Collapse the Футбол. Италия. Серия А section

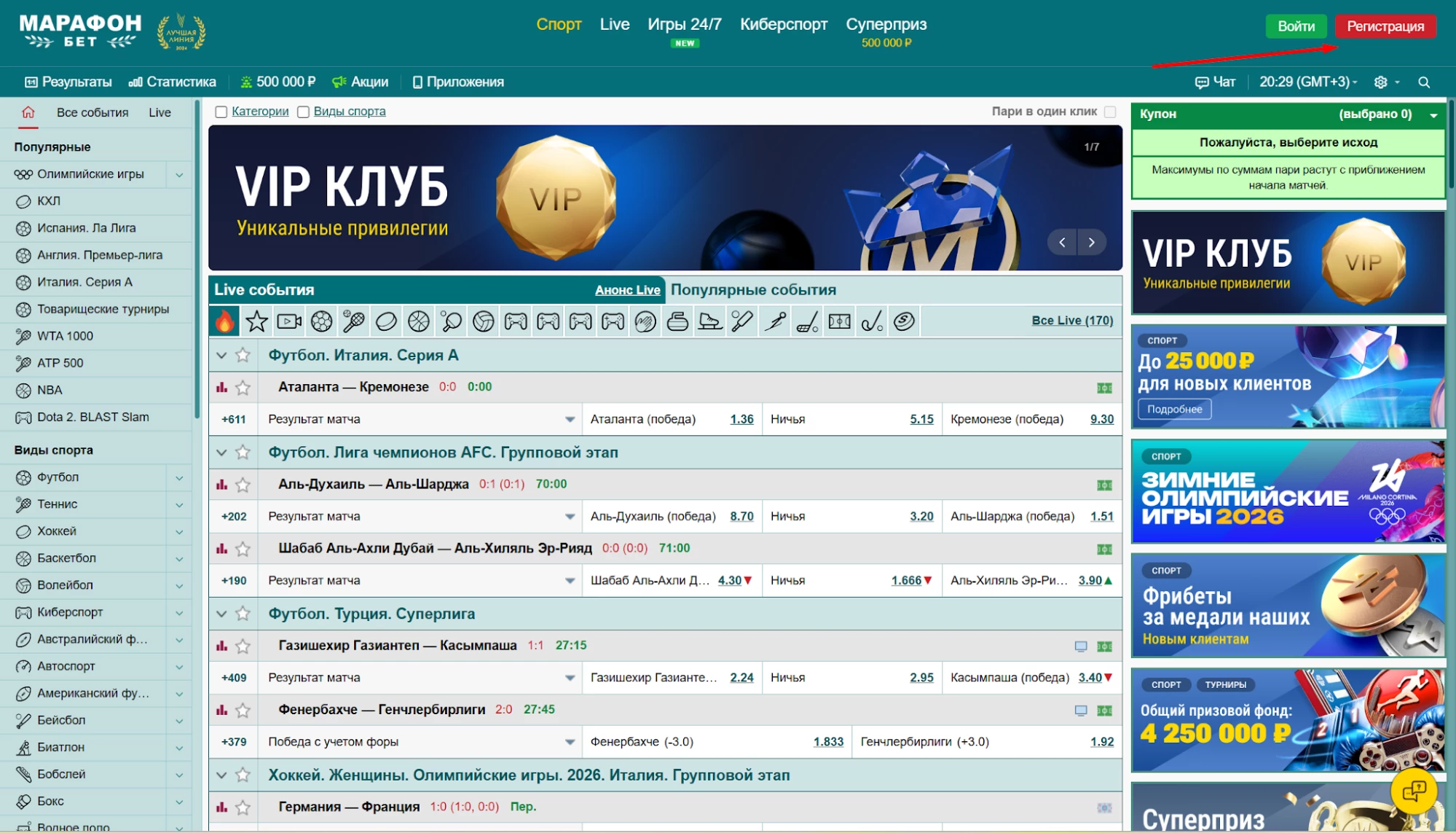click(221, 355)
